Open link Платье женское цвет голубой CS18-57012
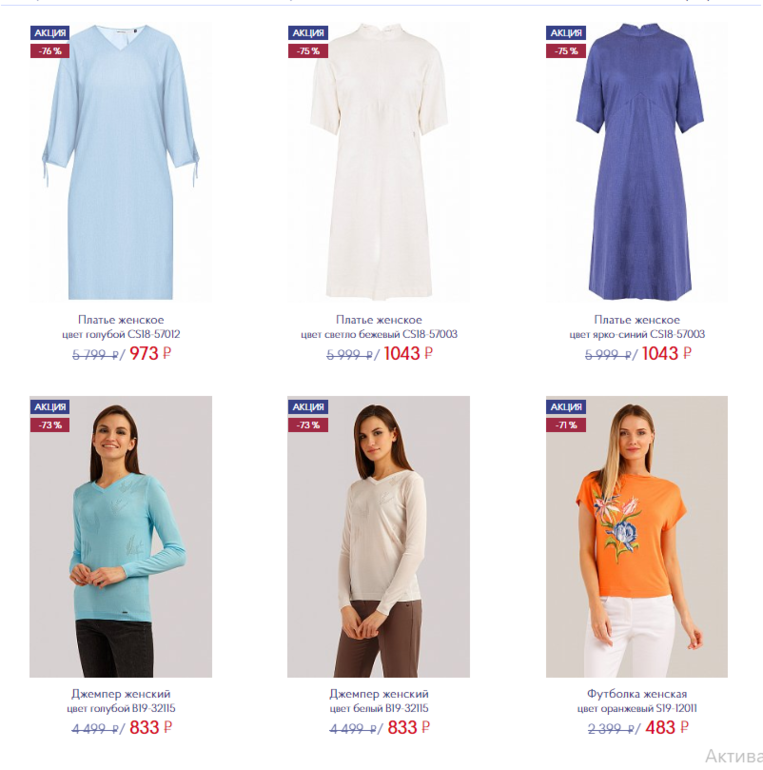The image size is (763, 770). pos(121,327)
